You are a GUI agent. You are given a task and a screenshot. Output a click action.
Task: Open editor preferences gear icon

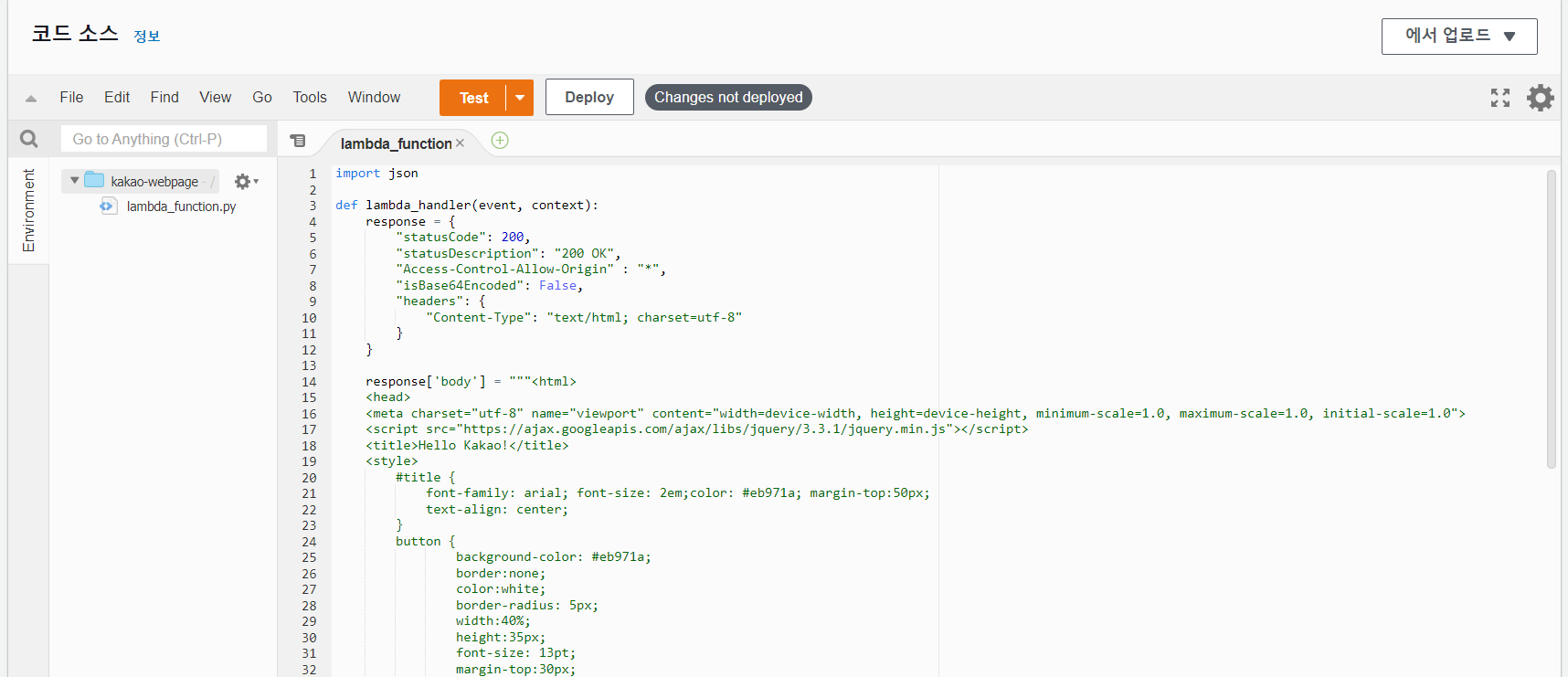pos(1540,98)
